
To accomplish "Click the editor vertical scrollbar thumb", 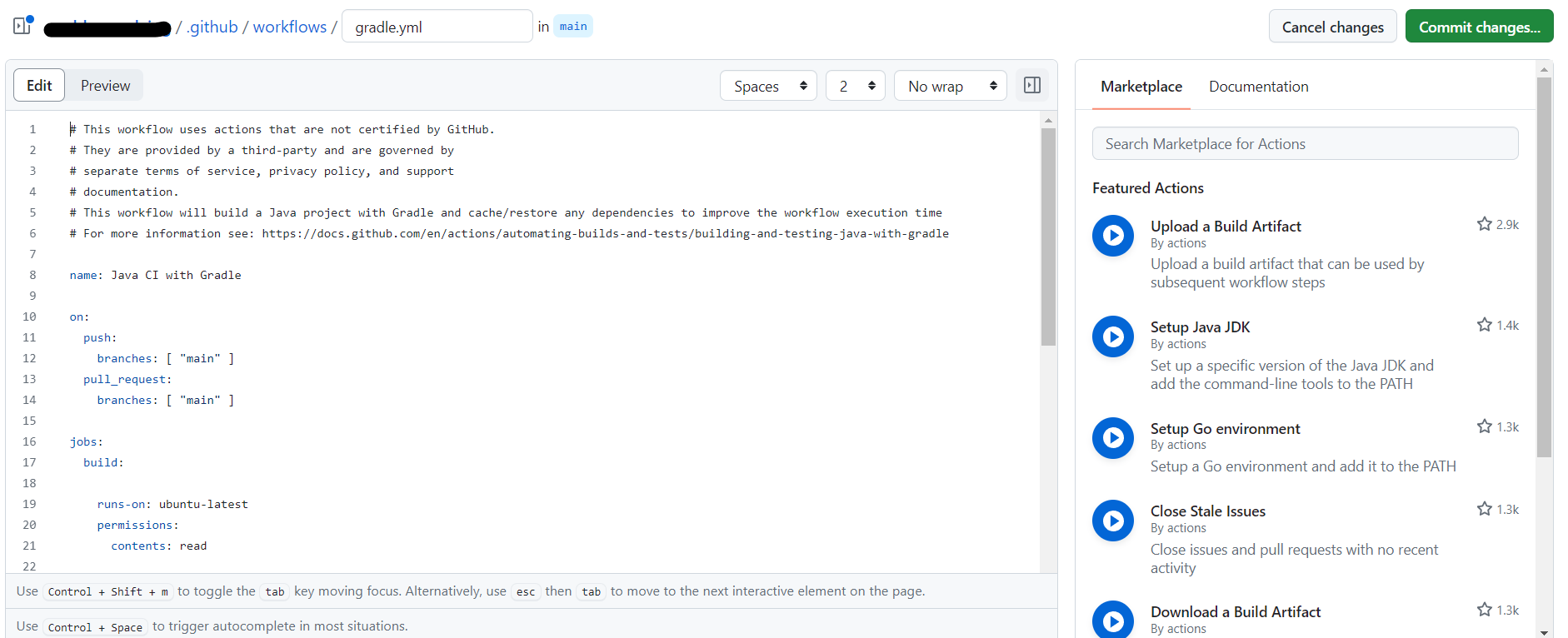I will [x=1048, y=237].
